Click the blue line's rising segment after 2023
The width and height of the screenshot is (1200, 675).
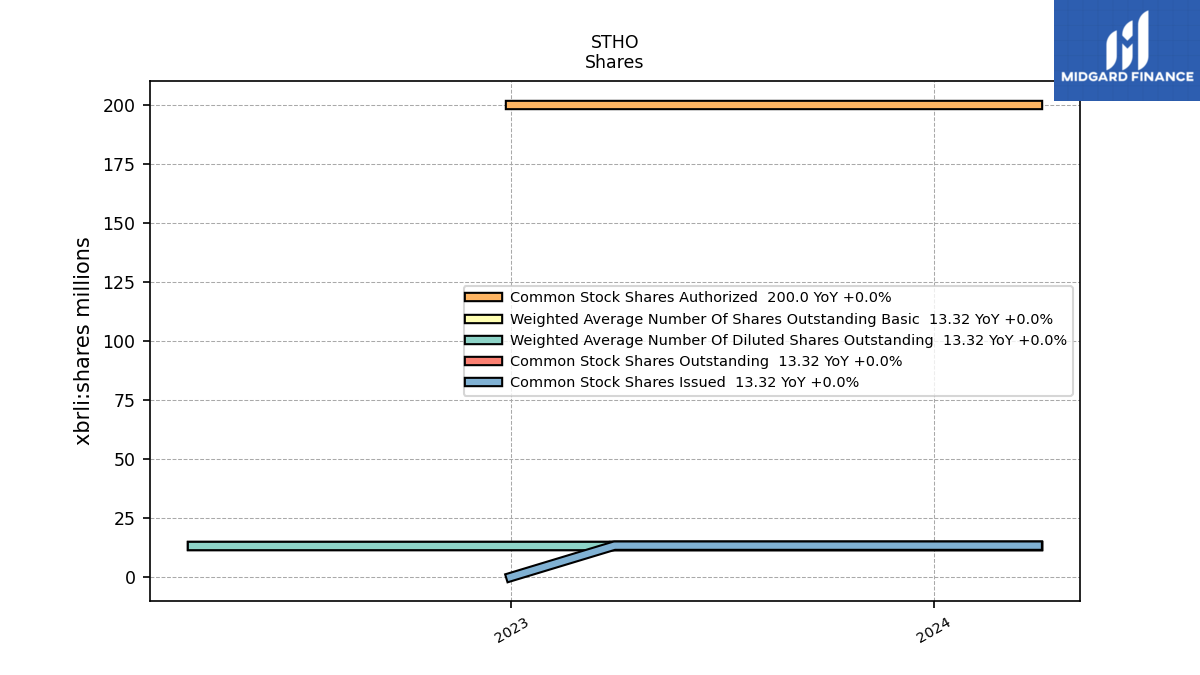click(x=560, y=562)
